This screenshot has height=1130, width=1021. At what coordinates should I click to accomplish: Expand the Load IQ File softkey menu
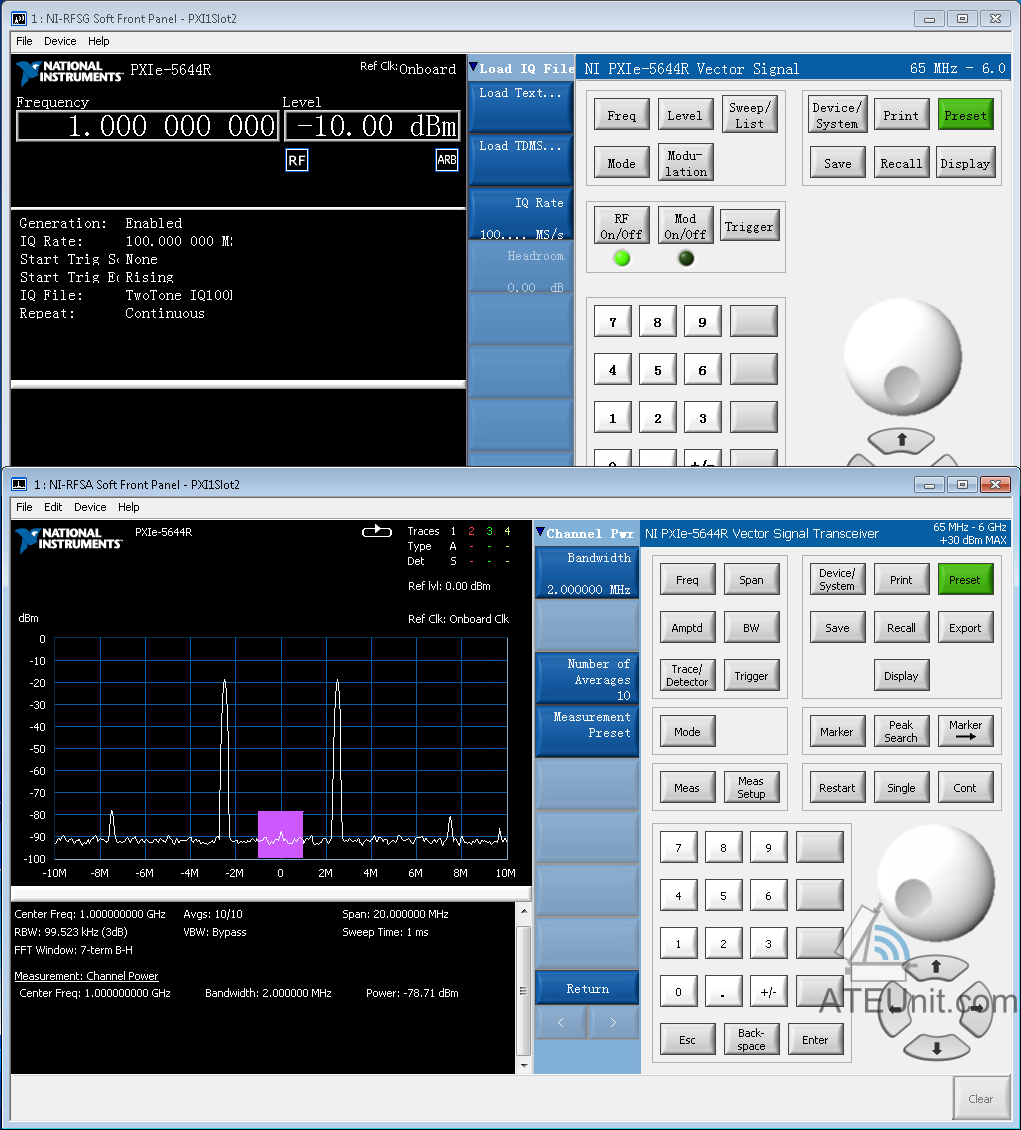pyautogui.click(x=522, y=68)
